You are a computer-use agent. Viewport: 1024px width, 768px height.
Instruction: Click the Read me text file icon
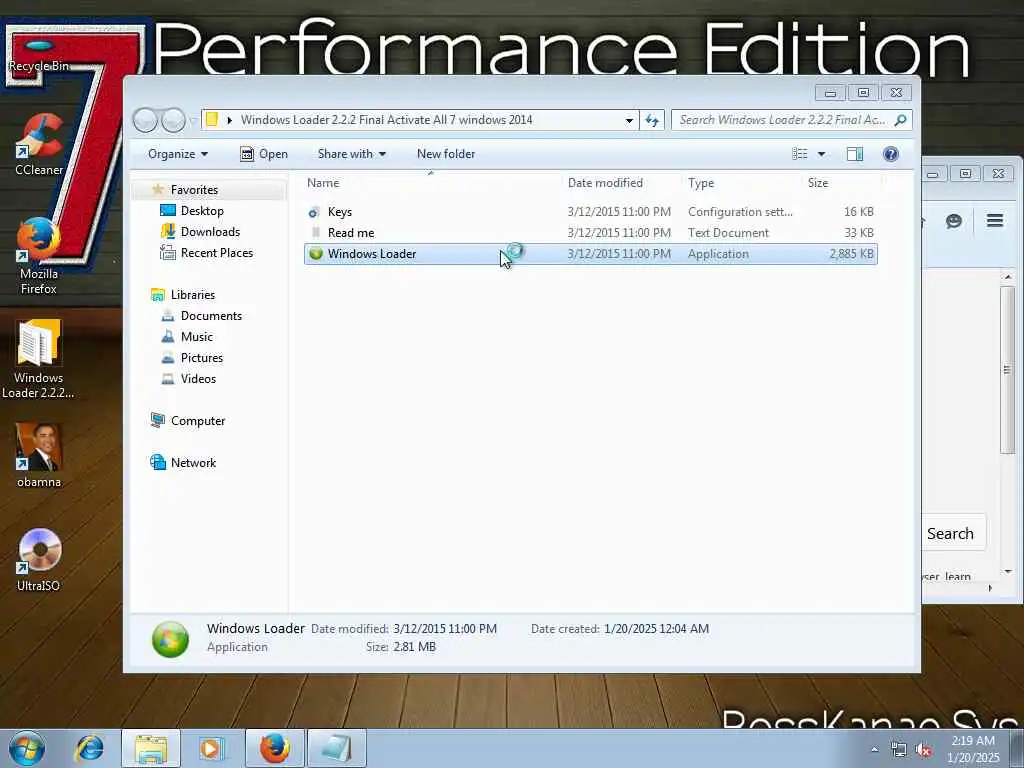click(x=316, y=232)
